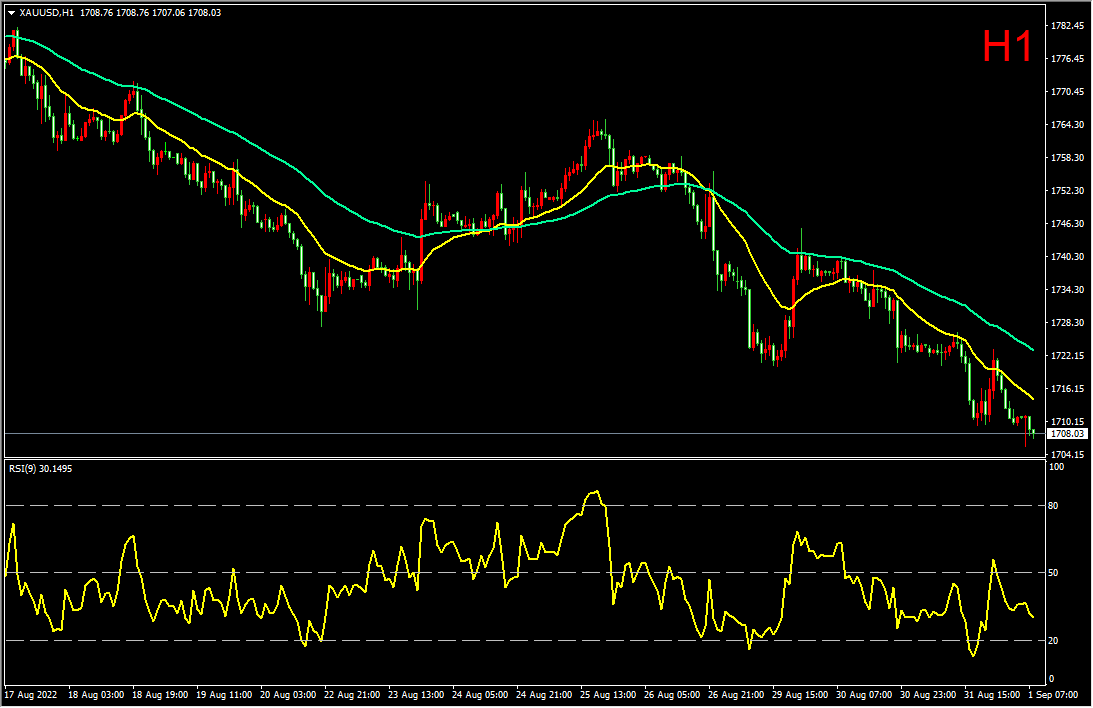Click the 1716.15 price scale label

[x=1067, y=388]
